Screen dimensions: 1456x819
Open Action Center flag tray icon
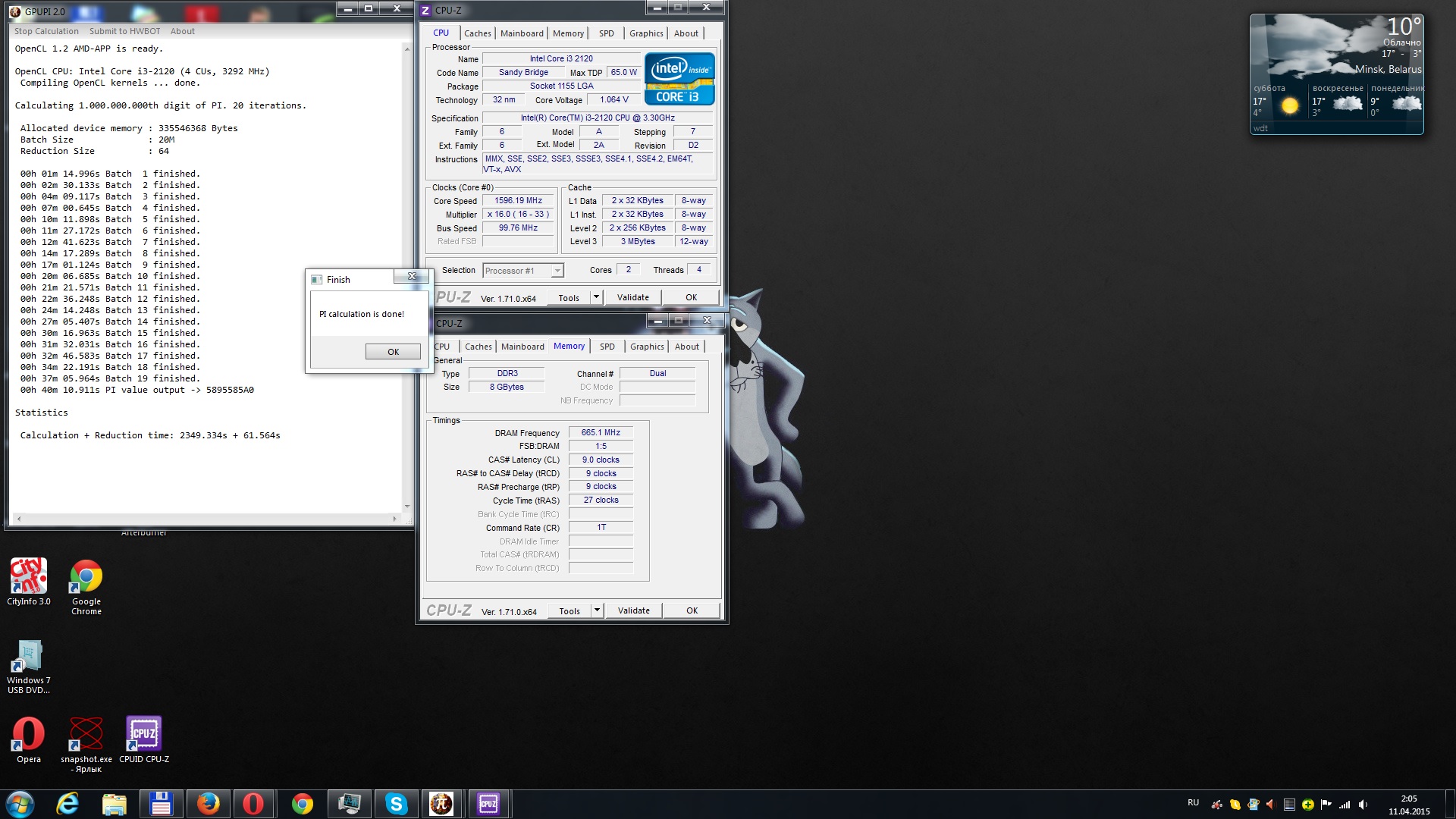[1326, 805]
